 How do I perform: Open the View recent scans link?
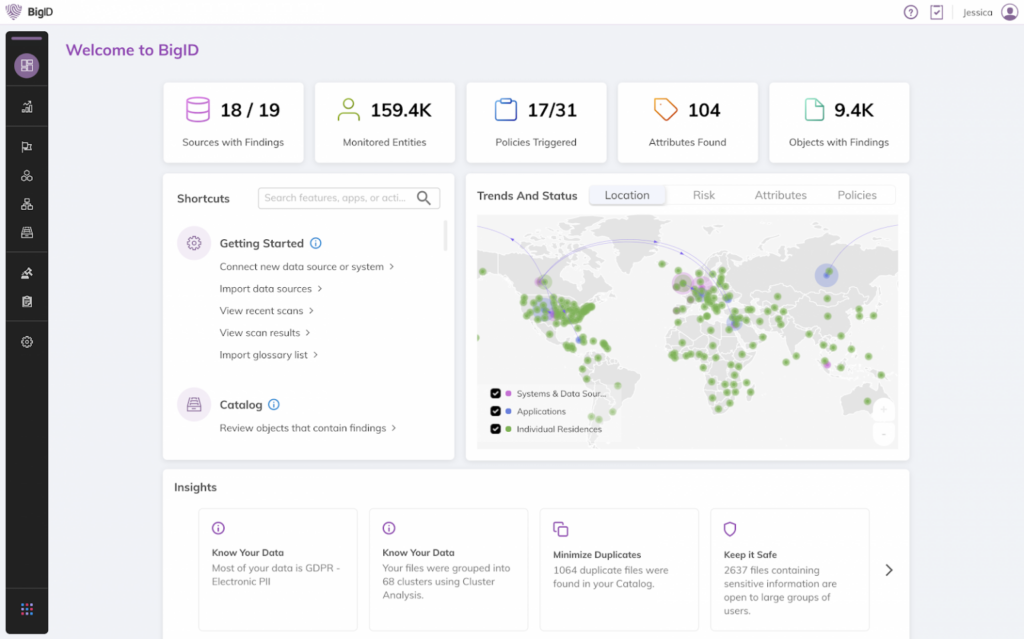point(261,311)
